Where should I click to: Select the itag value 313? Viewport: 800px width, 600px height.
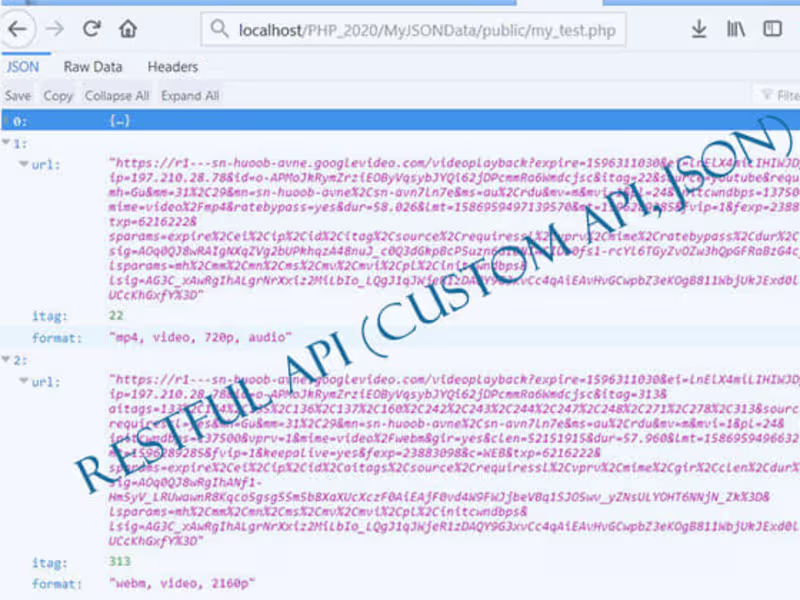coord(120,562)
